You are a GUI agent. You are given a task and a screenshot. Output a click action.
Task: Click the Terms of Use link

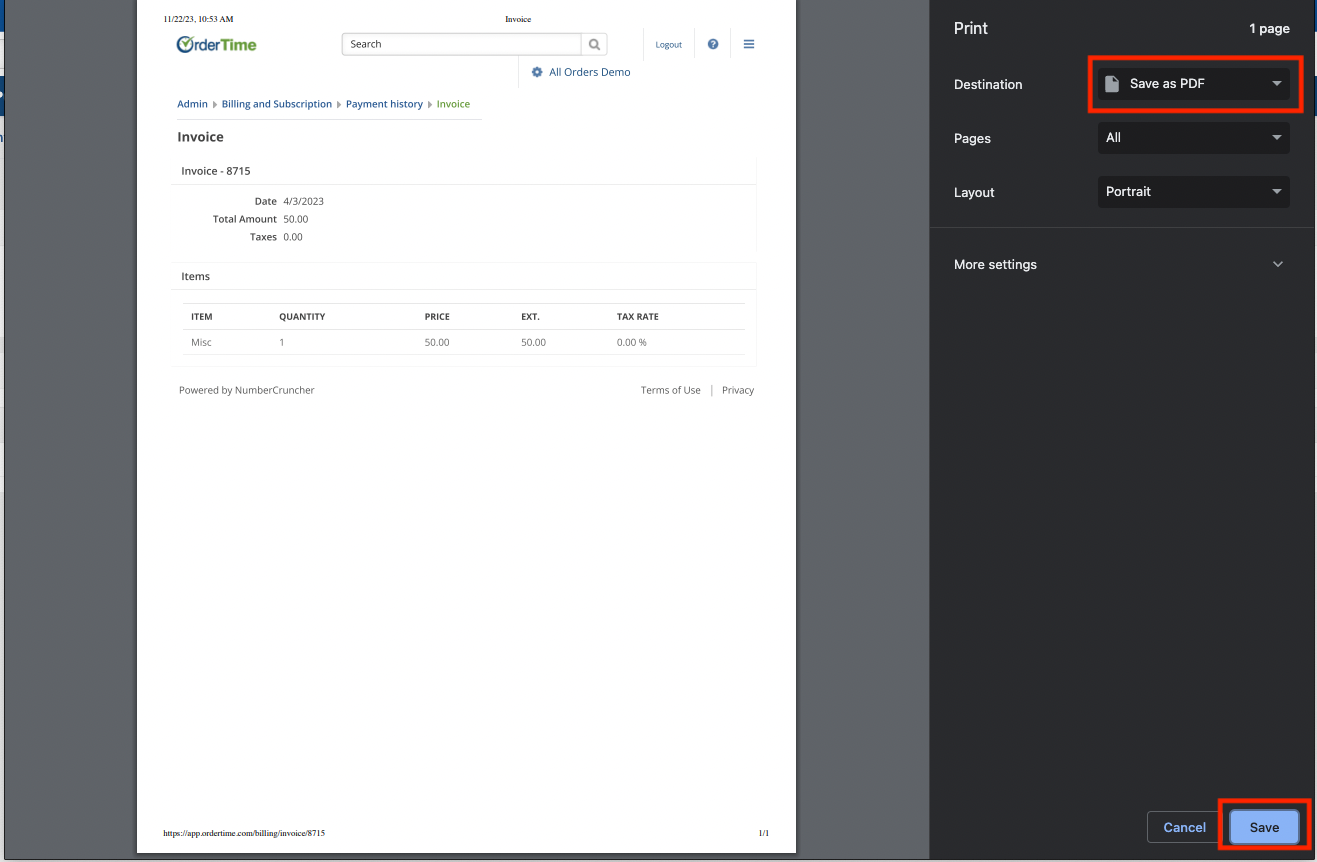tap(671, 390)
